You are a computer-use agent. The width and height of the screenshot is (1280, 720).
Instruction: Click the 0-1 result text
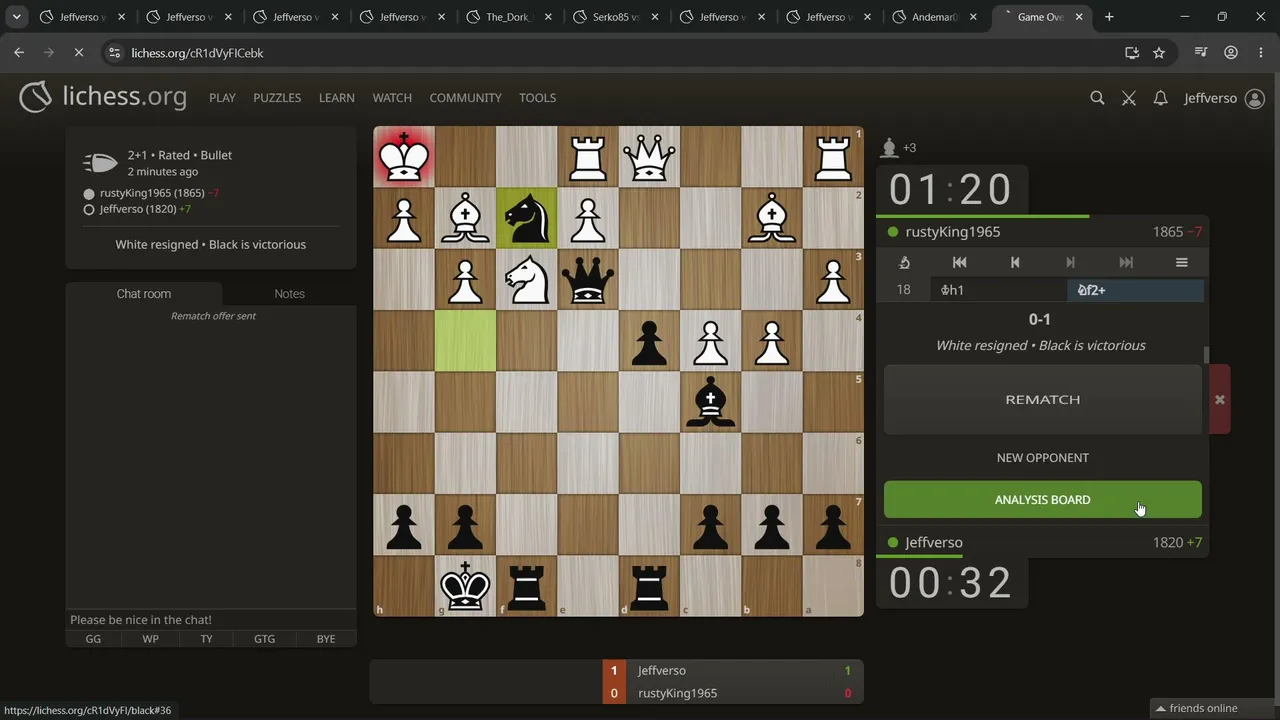1040,319
